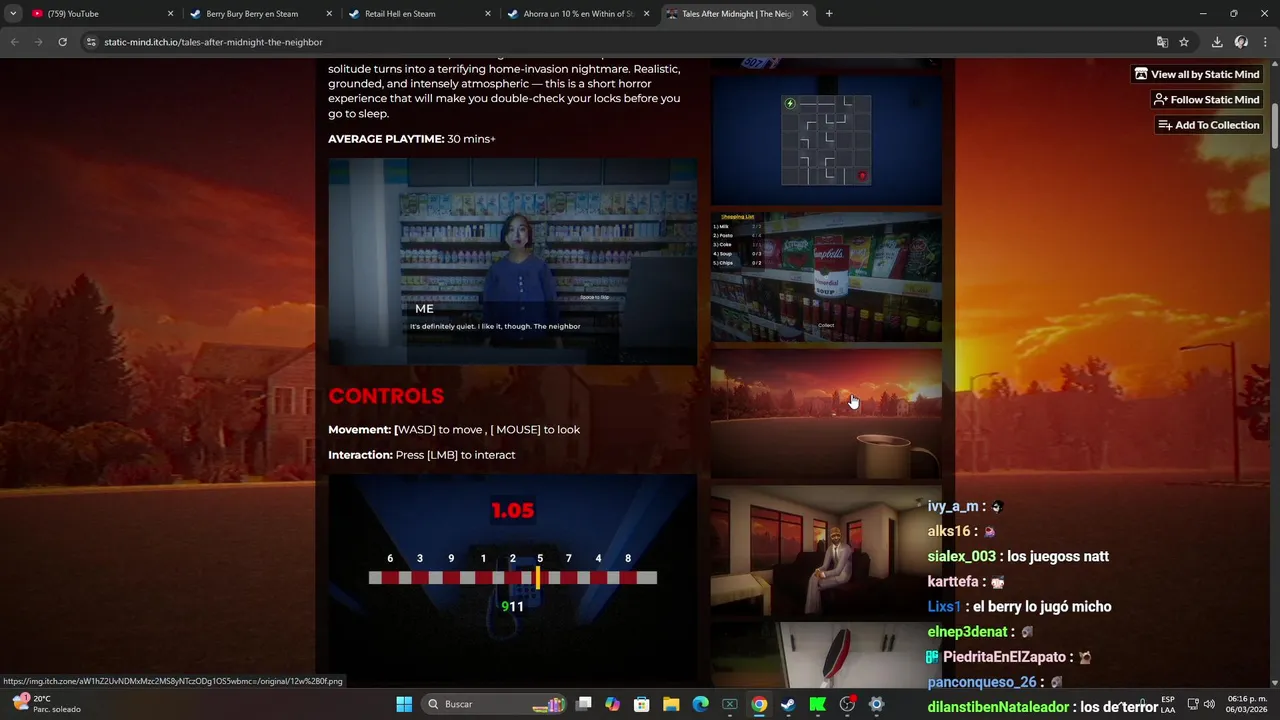Open the Windows Start menu
1280x720 pixels.
click(404, 704)
